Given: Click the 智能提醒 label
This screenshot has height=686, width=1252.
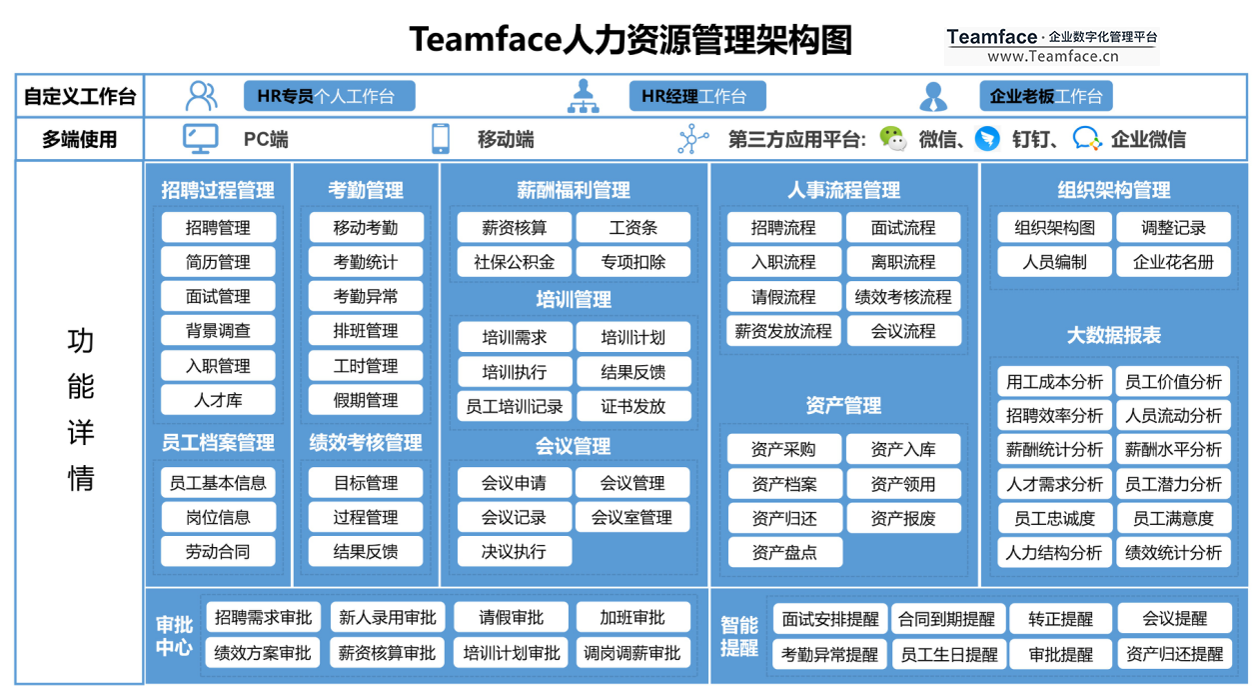Looking at the screenshot, I should (x=739, y=636).
